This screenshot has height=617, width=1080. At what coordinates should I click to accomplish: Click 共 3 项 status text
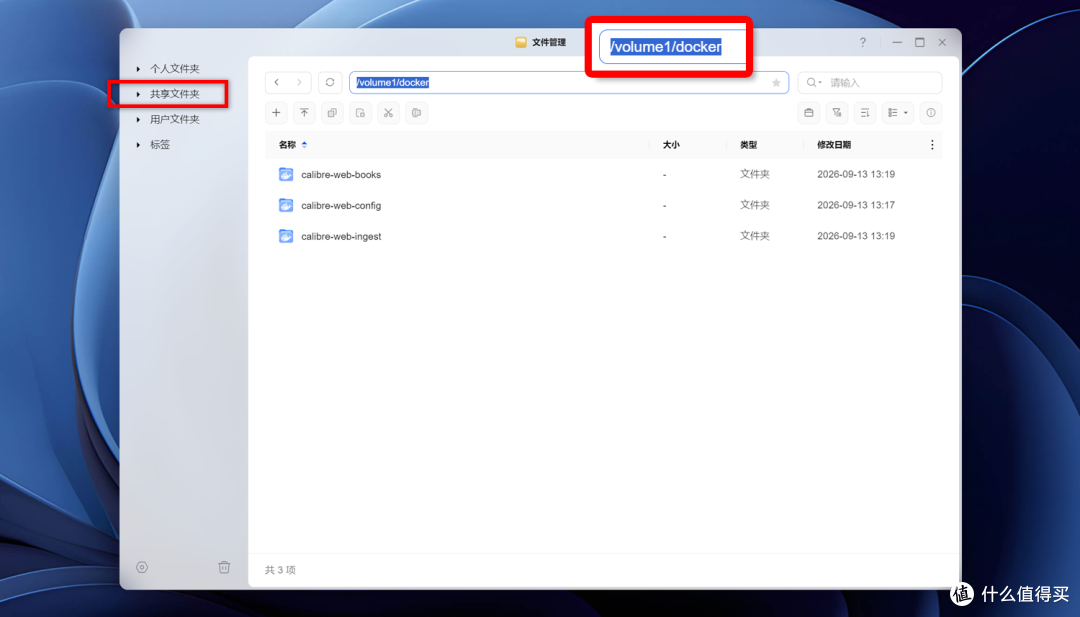pos(280,570)
